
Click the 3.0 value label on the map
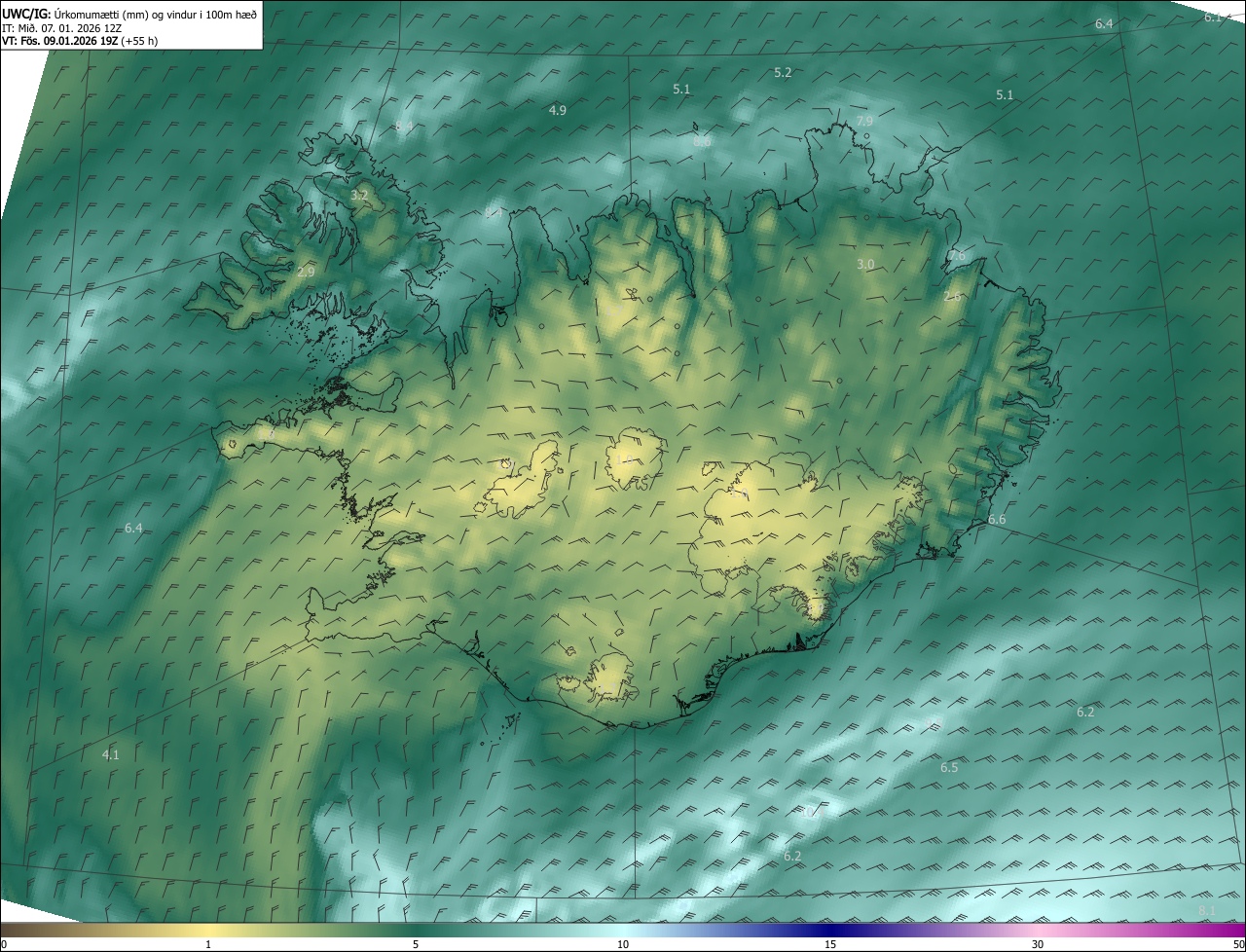[865, 265]
